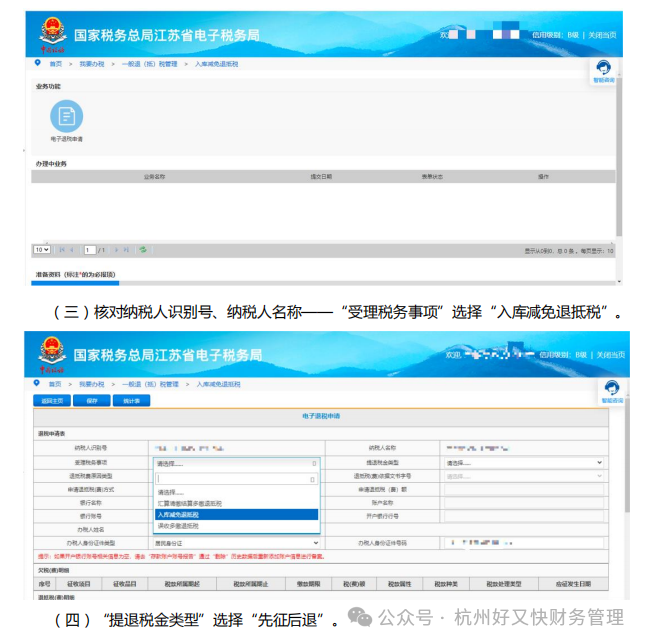Click 提交日期 column header
Viewport: 645px width, 644px height.
click(321, 176)
